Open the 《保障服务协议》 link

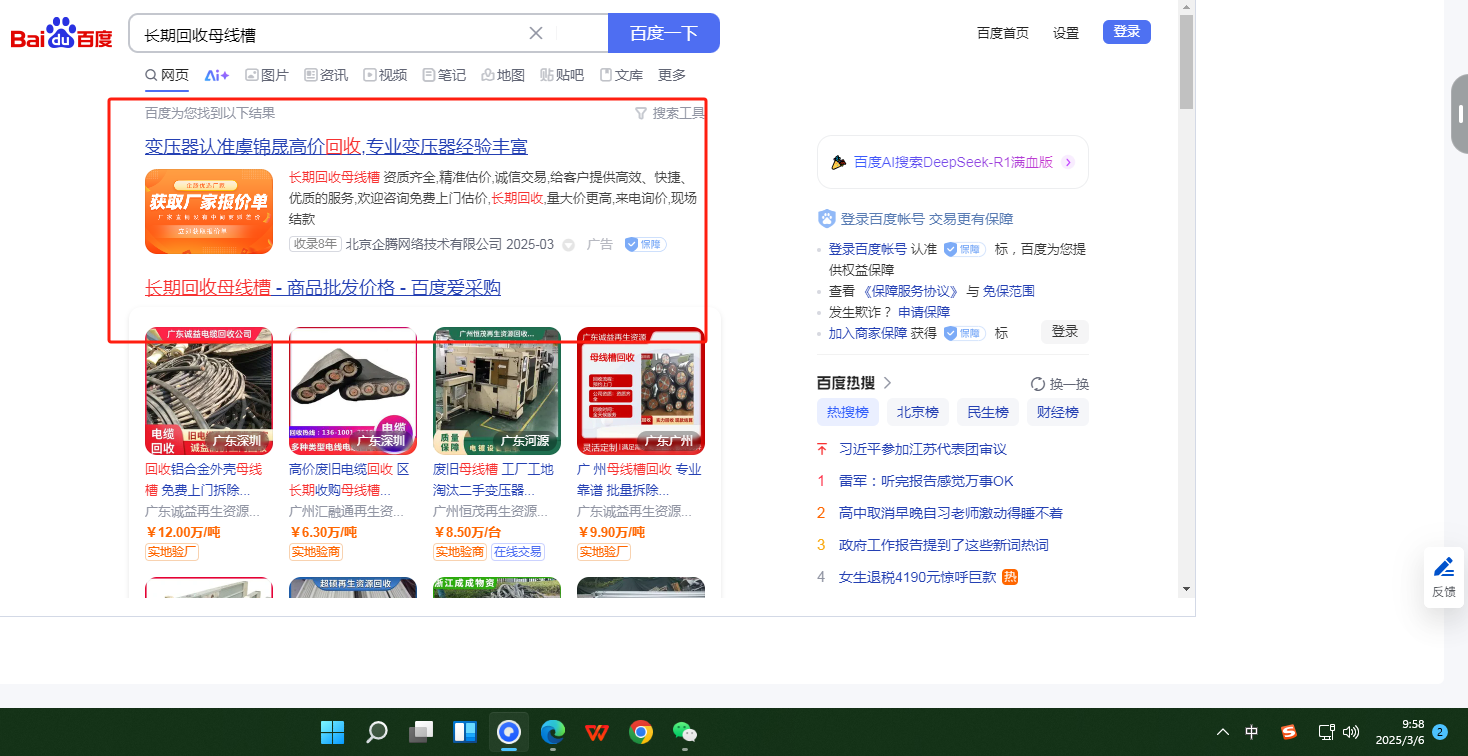click(911, 291)
